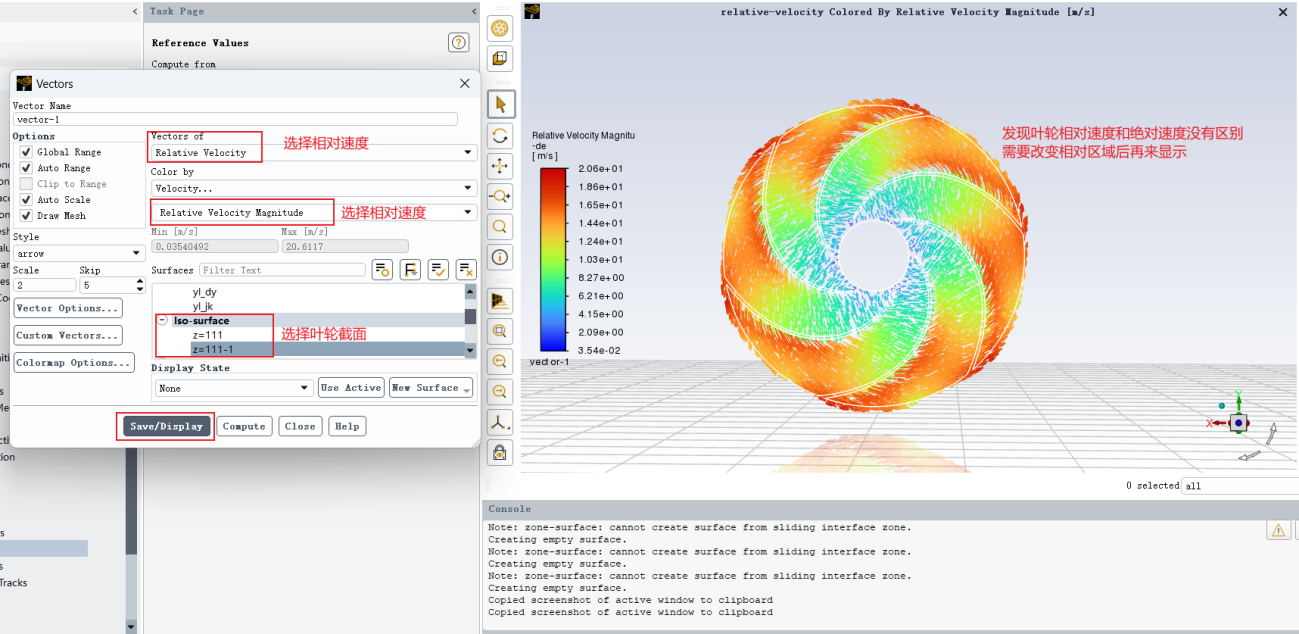Click the Compute button
This screenshot has width=1299, height=634.
coord(244,426)
